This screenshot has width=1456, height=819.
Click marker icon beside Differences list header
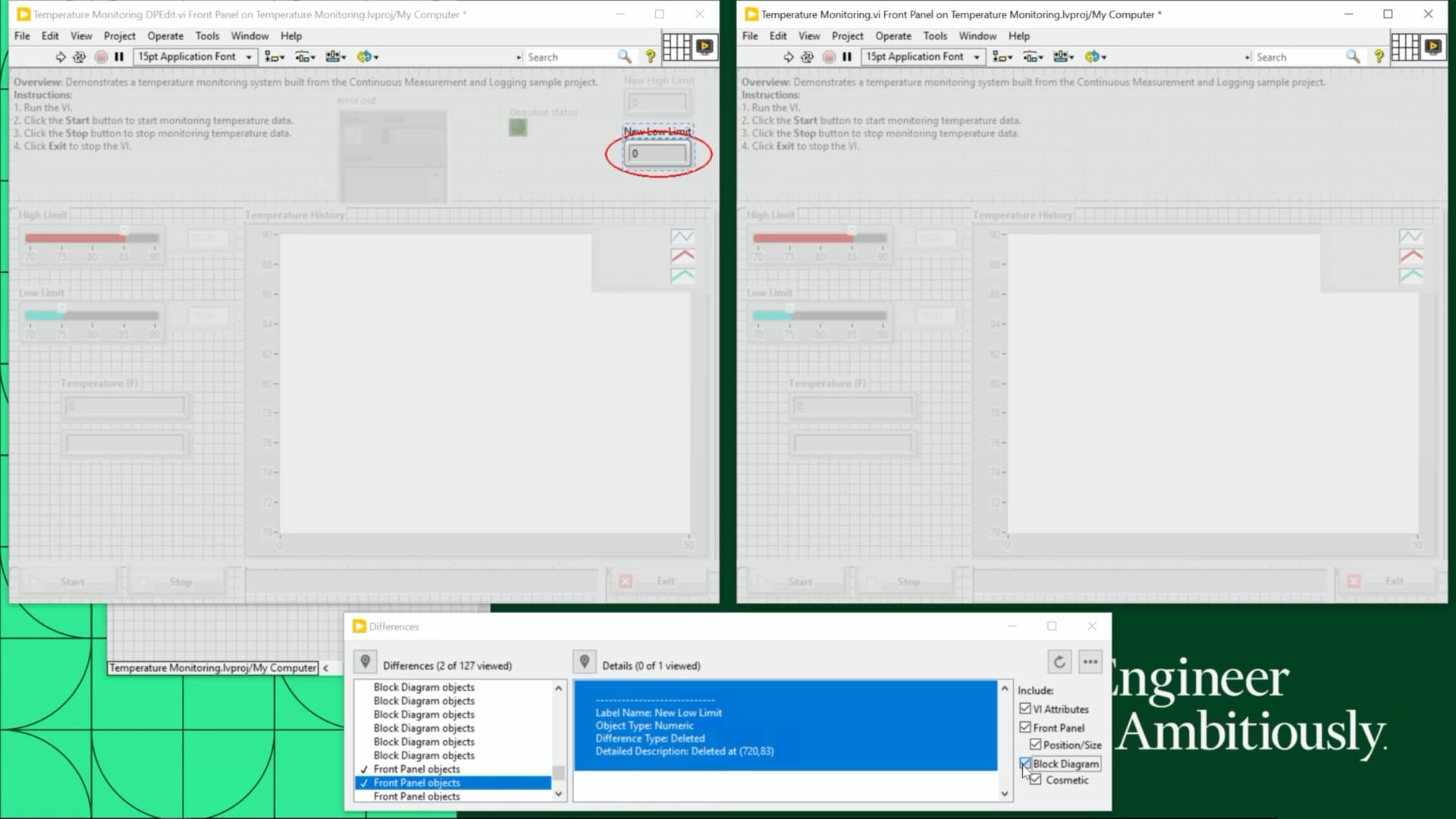(x=366, y=662)
